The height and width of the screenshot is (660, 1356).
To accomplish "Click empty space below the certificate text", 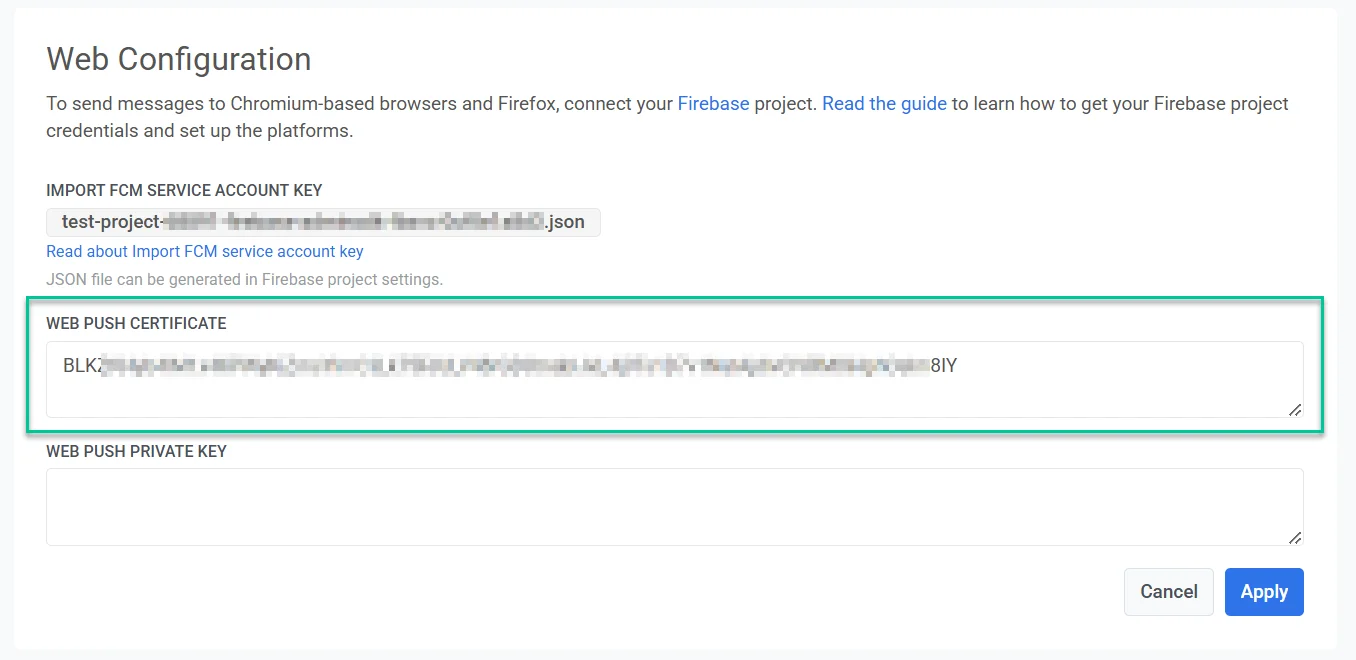I will pos(674,398).
